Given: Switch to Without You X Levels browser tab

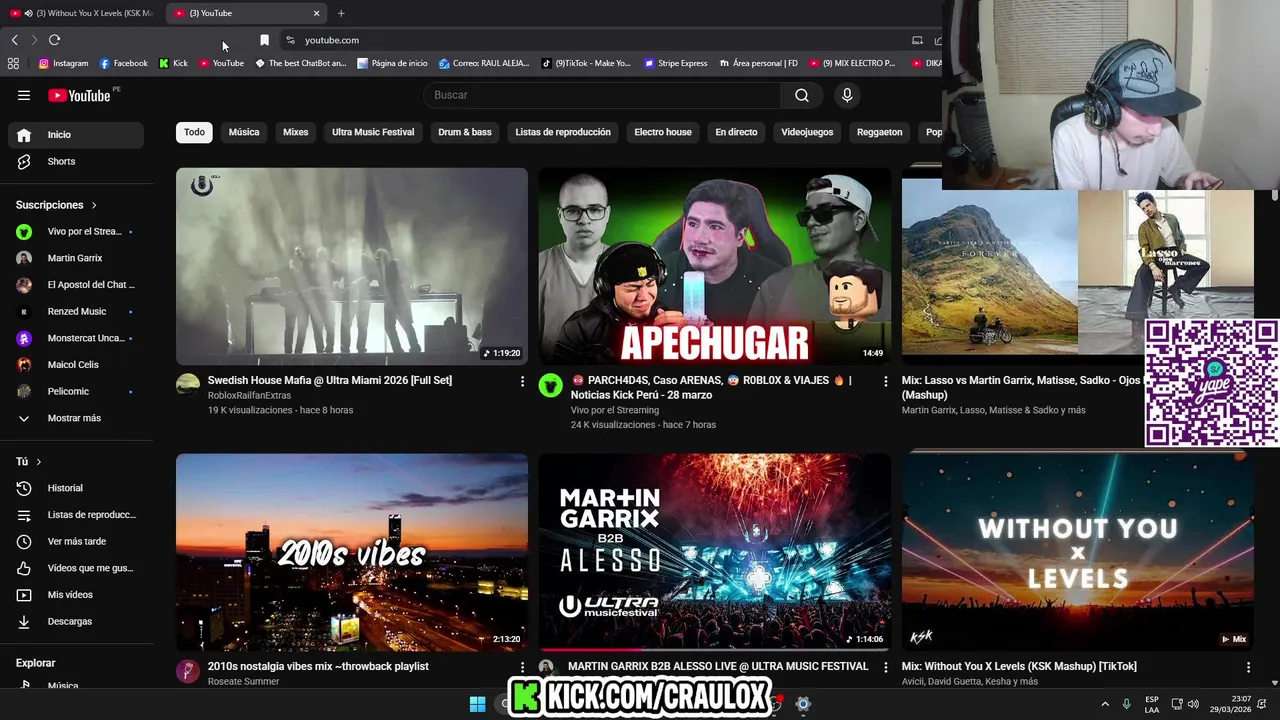Looking at the screenshot, I should (83, 13).
